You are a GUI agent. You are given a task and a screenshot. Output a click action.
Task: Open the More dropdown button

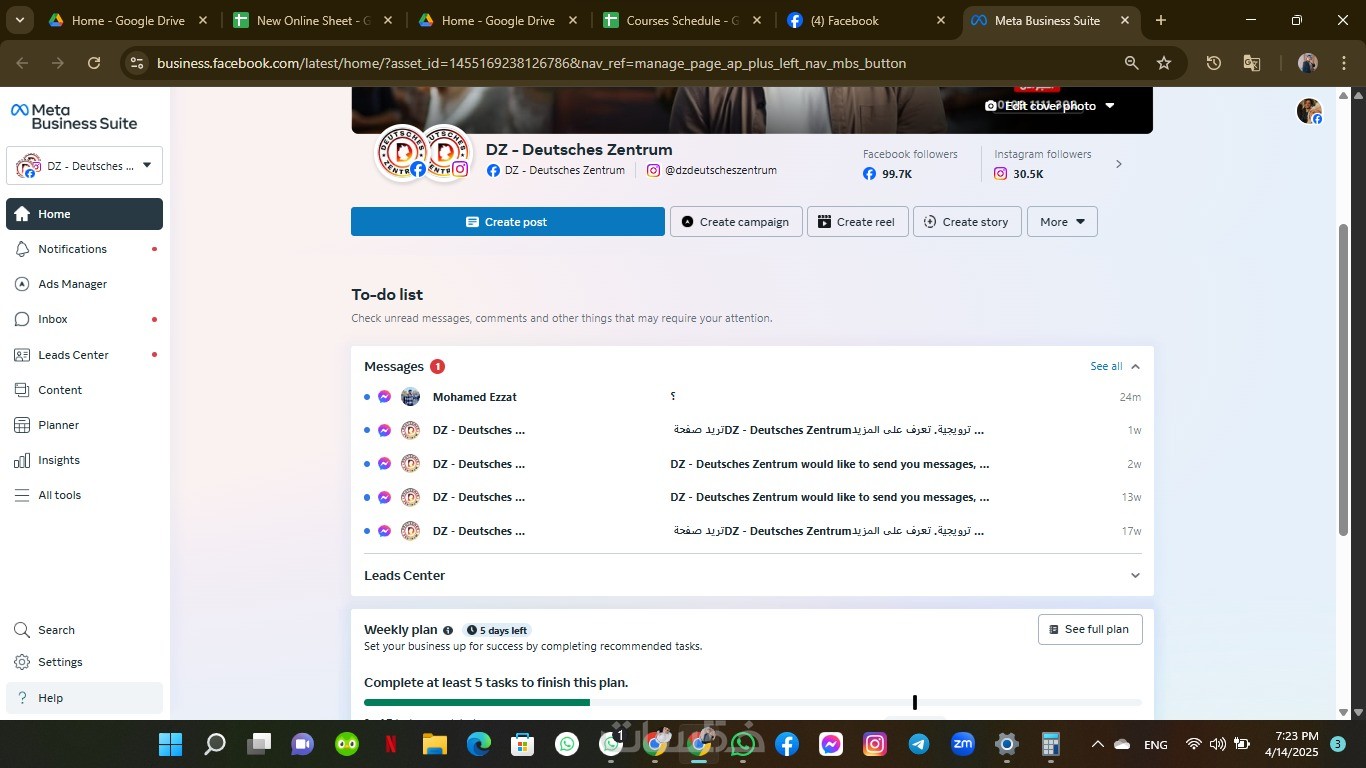tap(1062, 222)
